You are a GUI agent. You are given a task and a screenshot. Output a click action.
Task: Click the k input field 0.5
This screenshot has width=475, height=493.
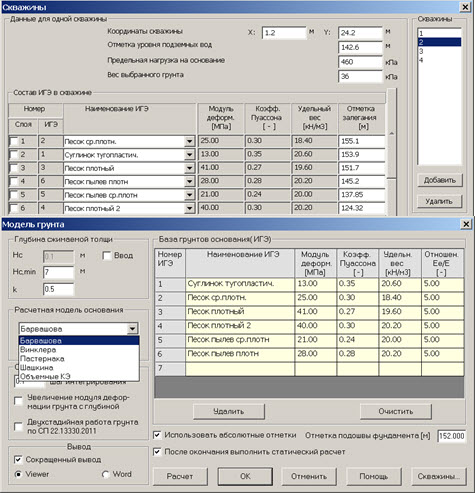click(x=59, y=289)
